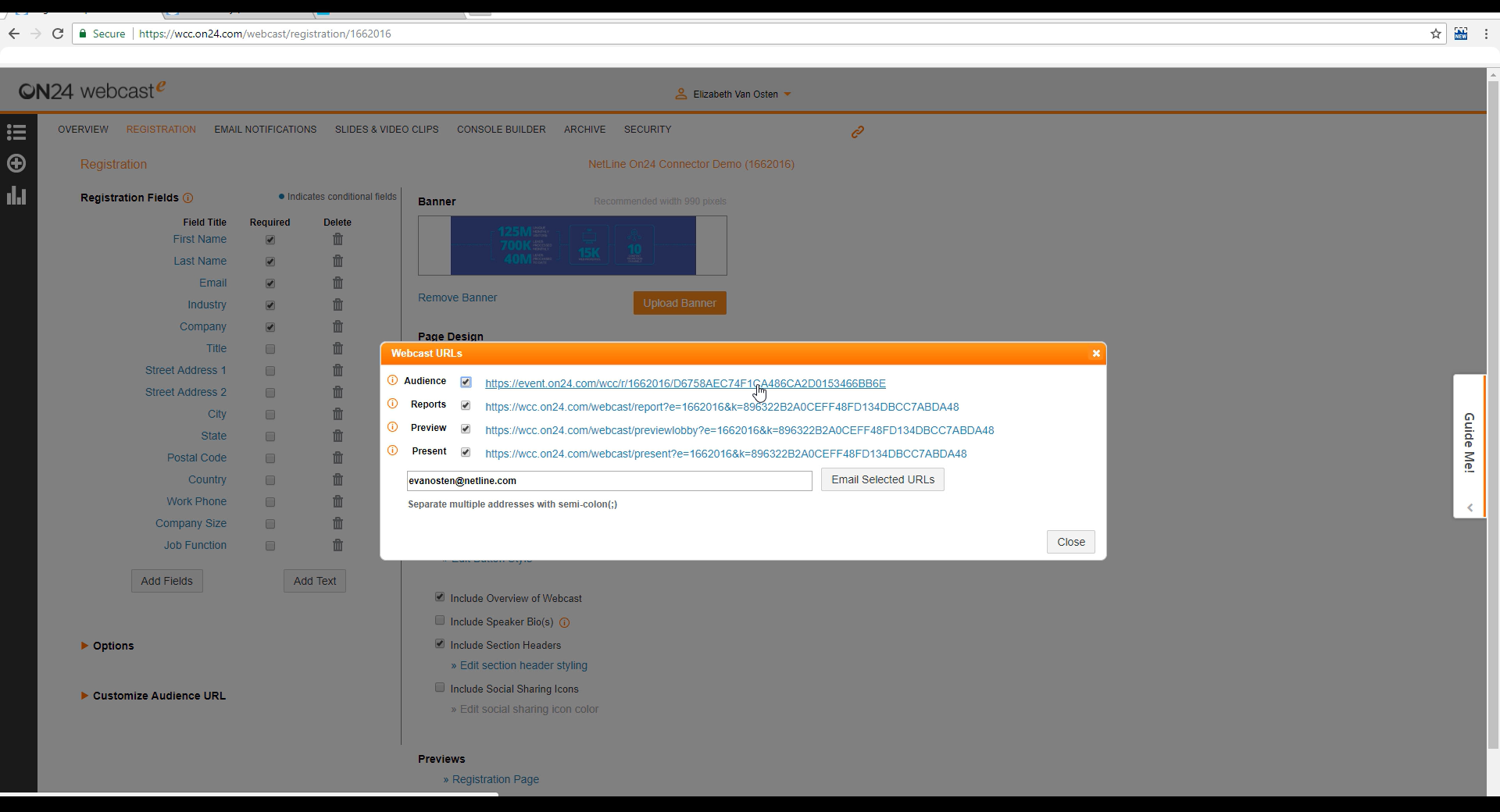1500x812 pixels.
Task: Enable Include Social Sharing Icons checkbox
Action: (440, 688)
